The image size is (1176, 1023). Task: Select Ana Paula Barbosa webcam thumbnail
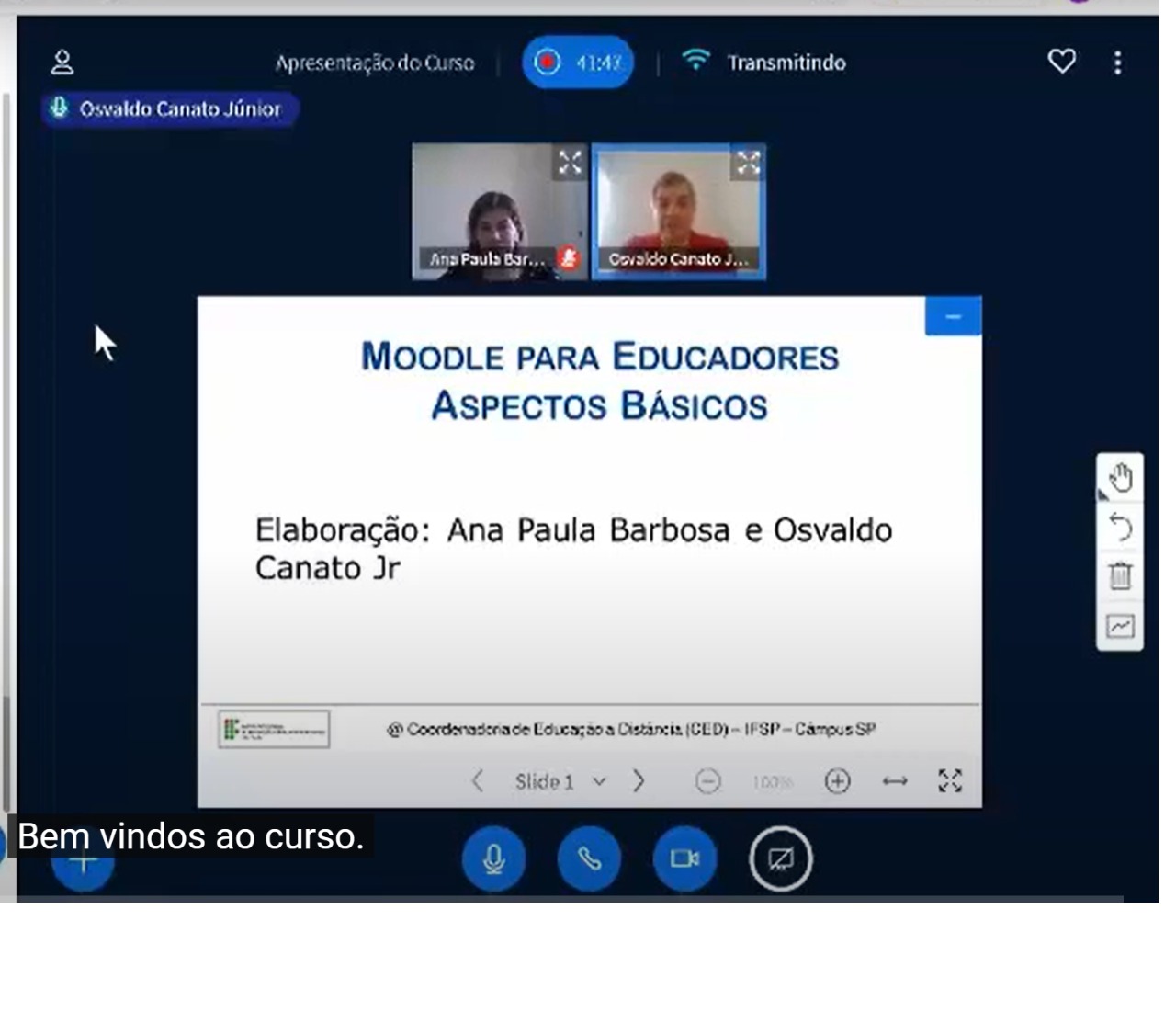tap(499, 210)
